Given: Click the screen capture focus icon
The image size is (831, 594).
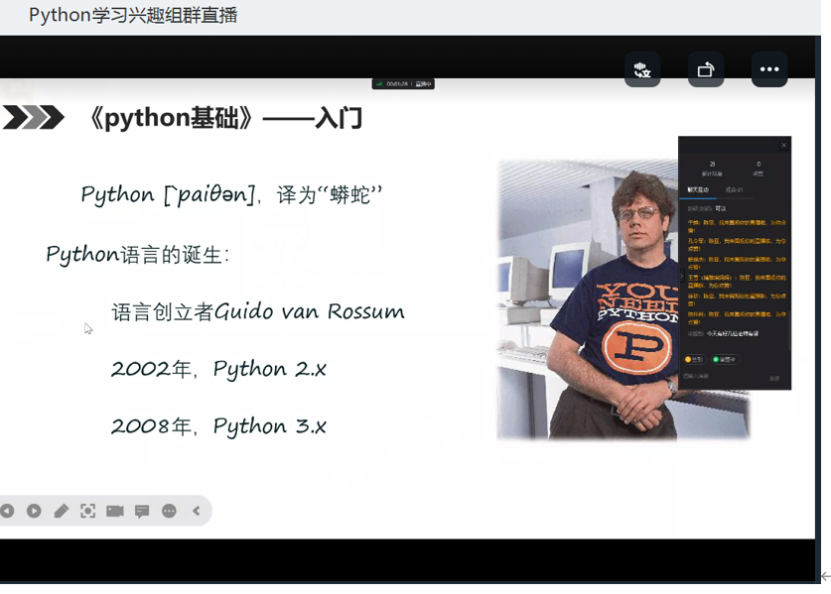Looking at the screenshot, I should tap(88, 511).
